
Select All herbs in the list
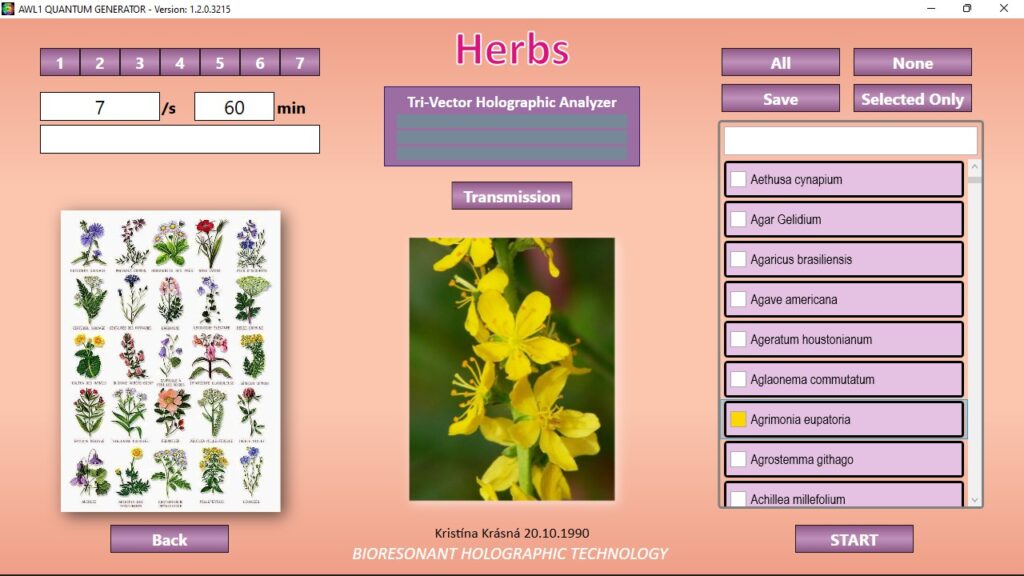[x=780, y=63]
